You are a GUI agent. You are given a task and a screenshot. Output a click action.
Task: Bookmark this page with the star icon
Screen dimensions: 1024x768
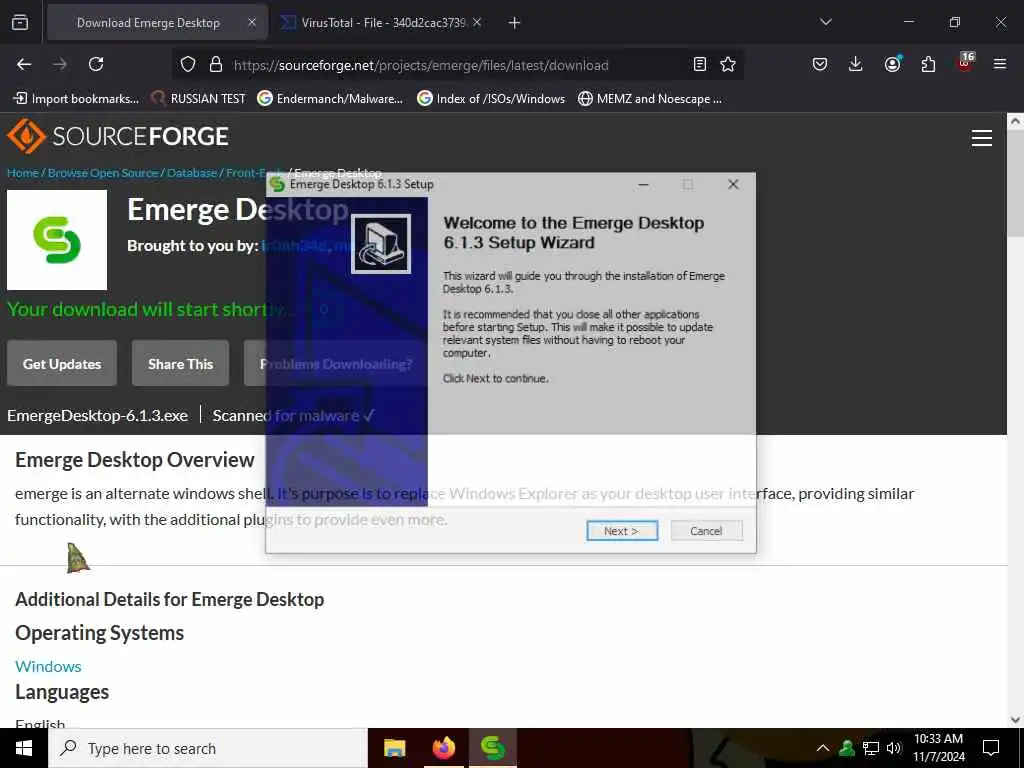(728, 64)
